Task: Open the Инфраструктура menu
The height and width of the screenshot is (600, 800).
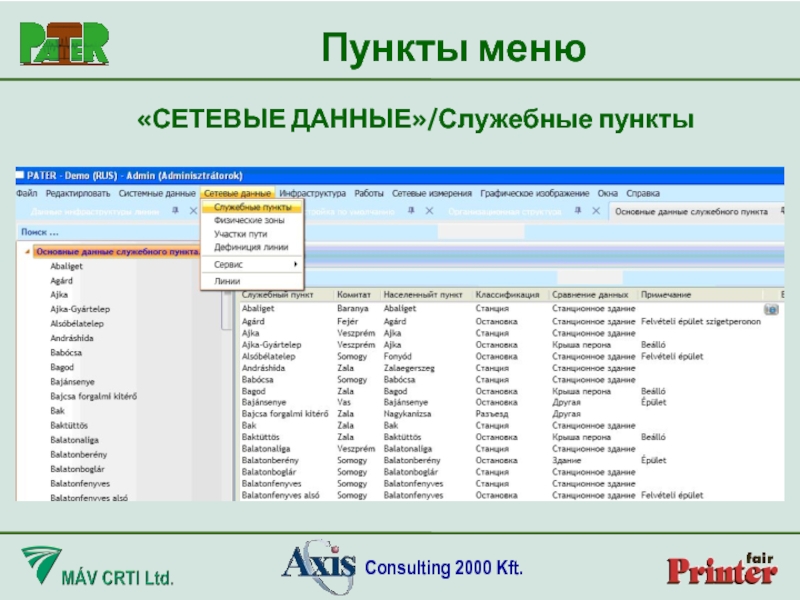Action: point(312,193)
